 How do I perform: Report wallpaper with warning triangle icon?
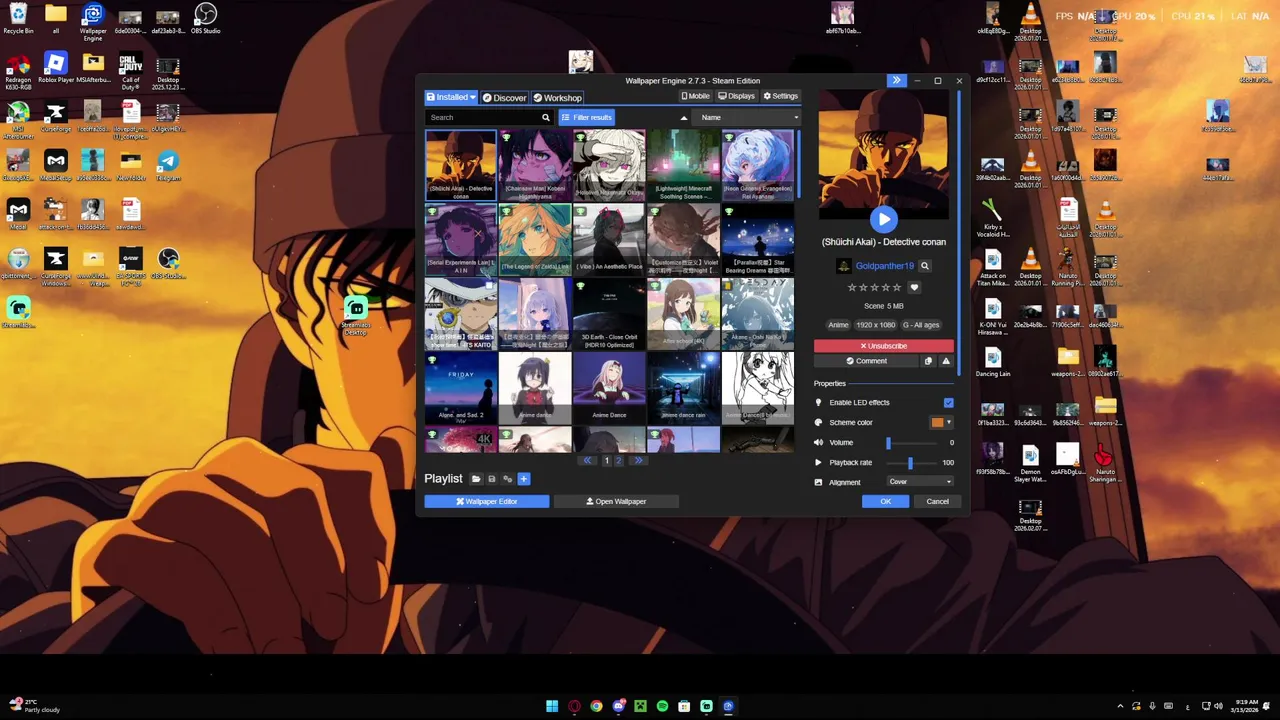pos(946,361)
